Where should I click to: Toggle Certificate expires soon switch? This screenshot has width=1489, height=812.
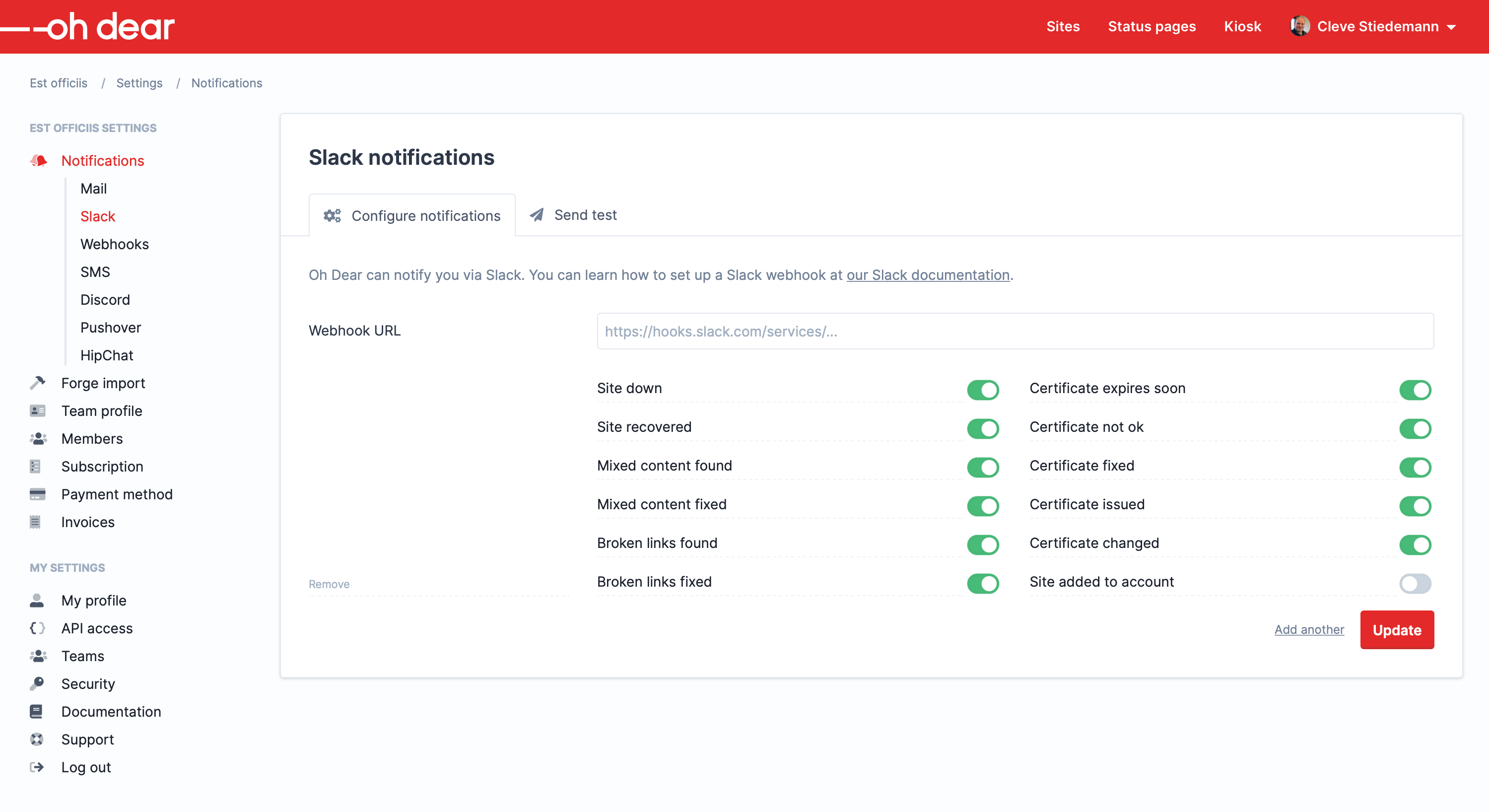(1415, 390)
